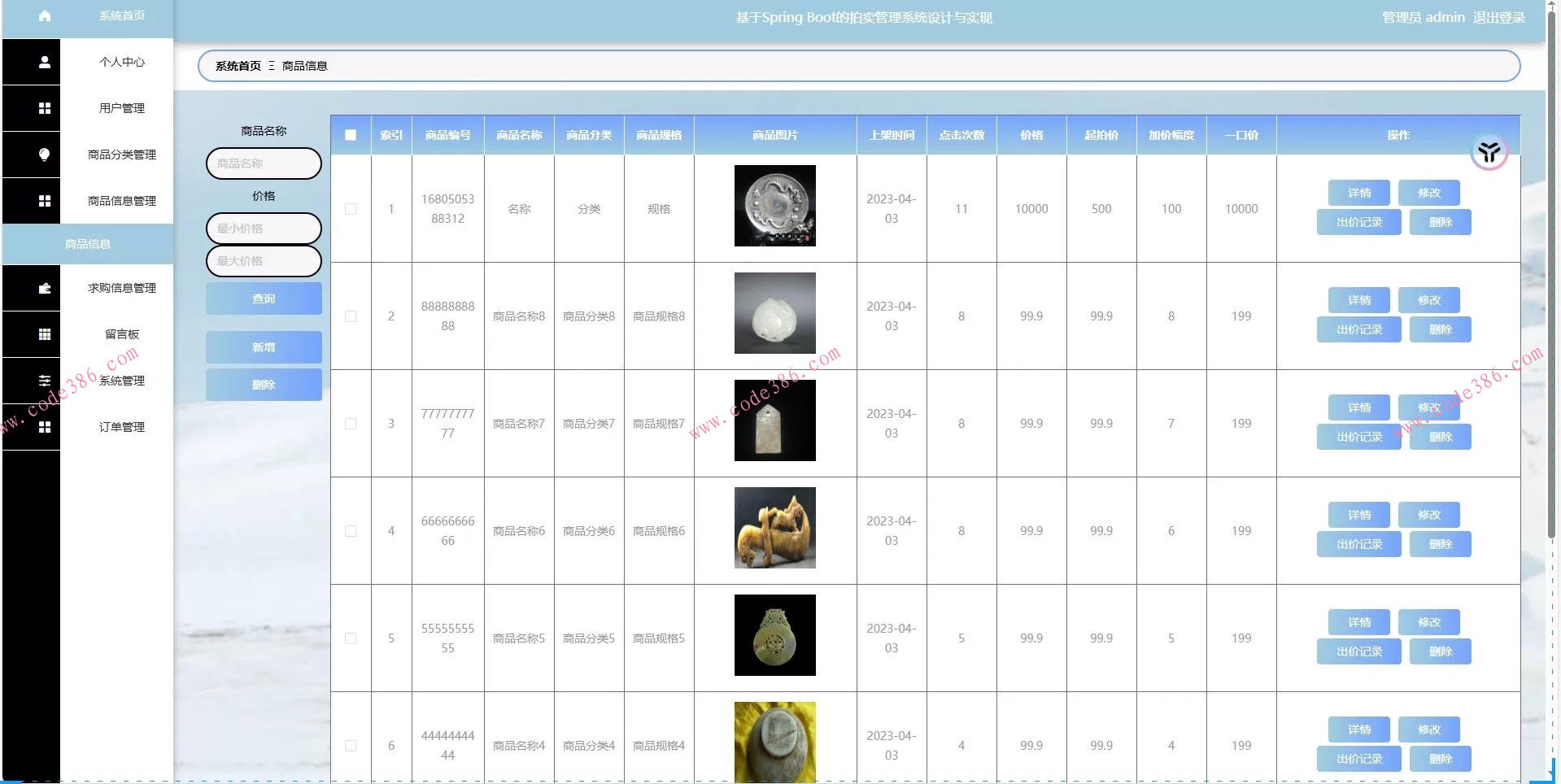Click the icon beside 求购信息管理

[x=45, y=288]
